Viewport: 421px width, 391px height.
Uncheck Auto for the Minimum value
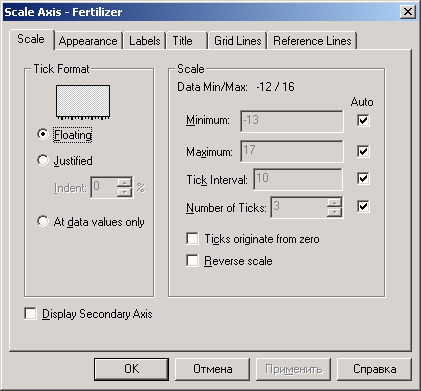coord(363,120)
